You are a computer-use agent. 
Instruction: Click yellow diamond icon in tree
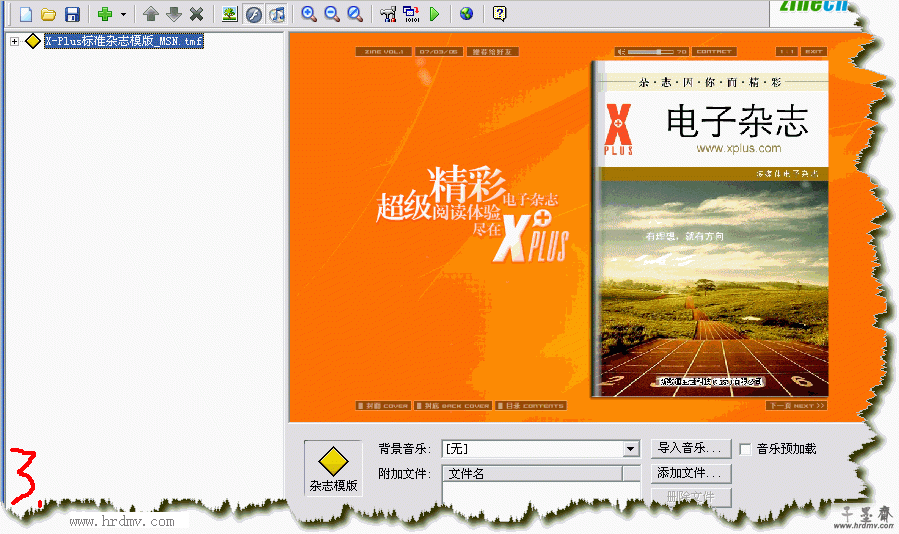33,41
